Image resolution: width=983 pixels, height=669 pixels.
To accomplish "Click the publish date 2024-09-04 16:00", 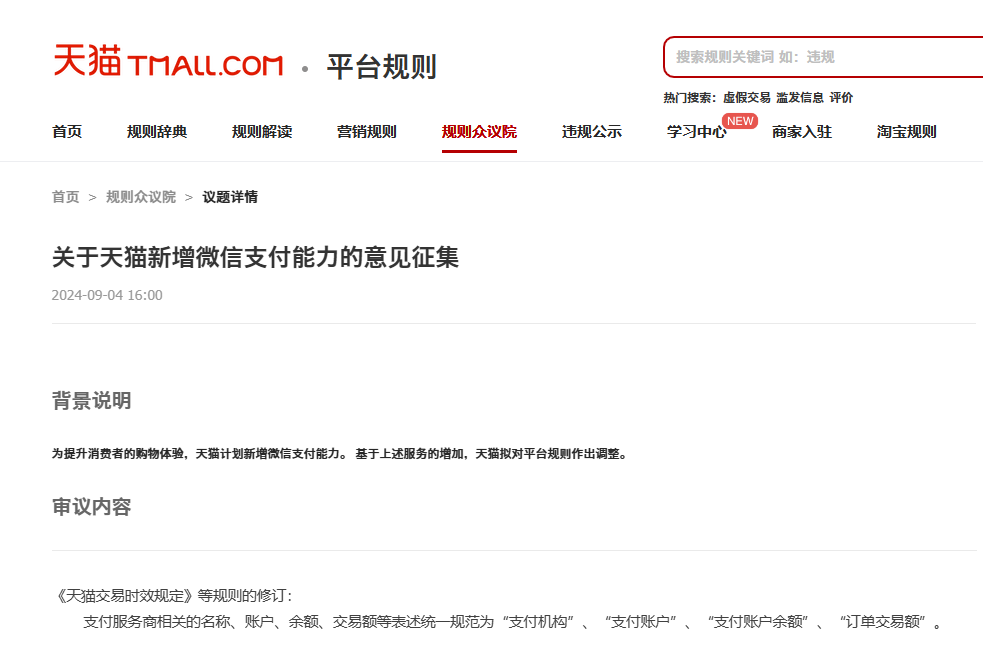I will click(x=107, y=295).
